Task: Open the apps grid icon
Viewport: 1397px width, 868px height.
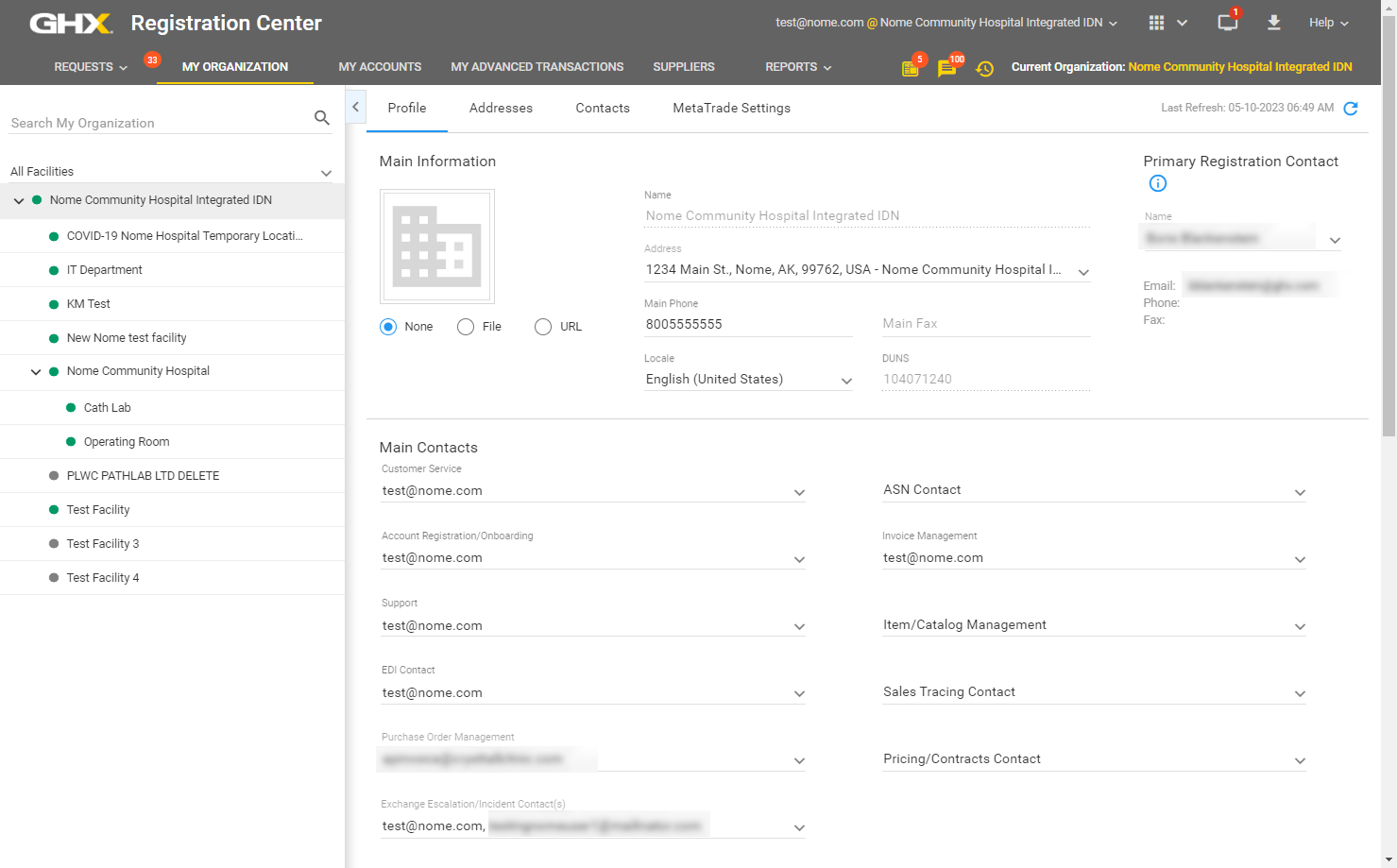Action: (1156, 23)
